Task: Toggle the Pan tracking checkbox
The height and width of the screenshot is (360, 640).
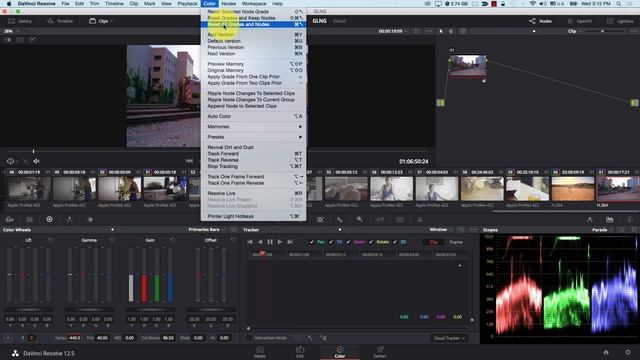Action: point(312,242)
